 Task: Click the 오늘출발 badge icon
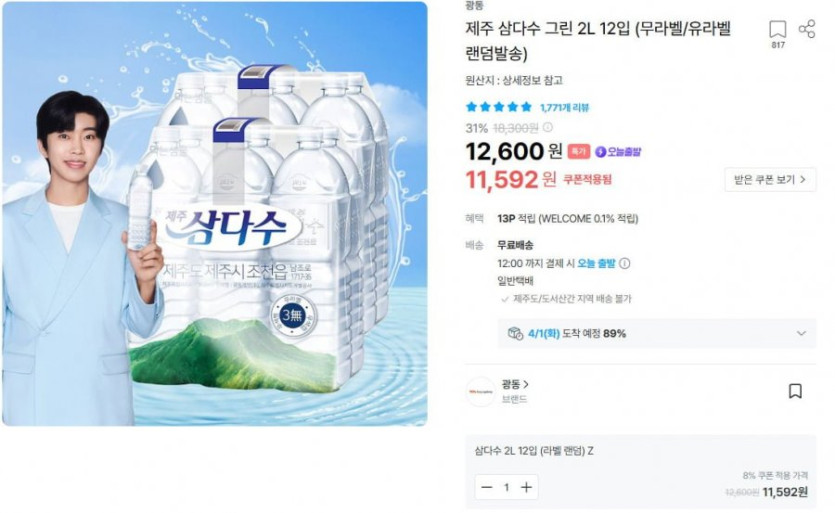pos(601,152)
